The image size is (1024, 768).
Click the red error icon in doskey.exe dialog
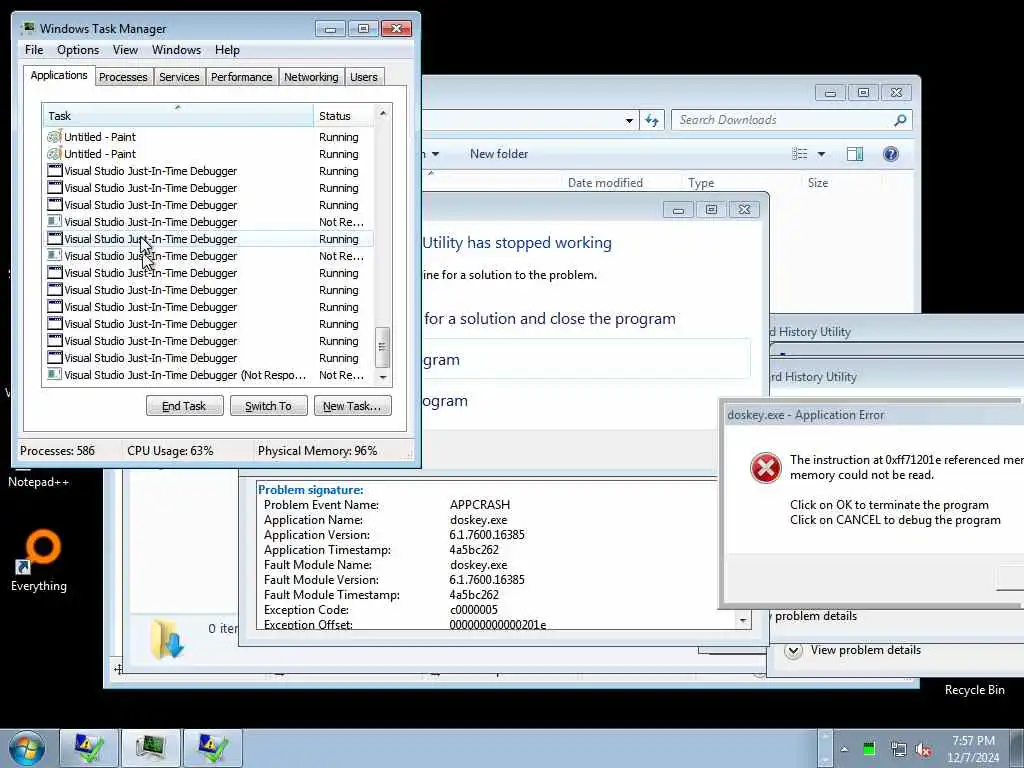click(765, 468)
